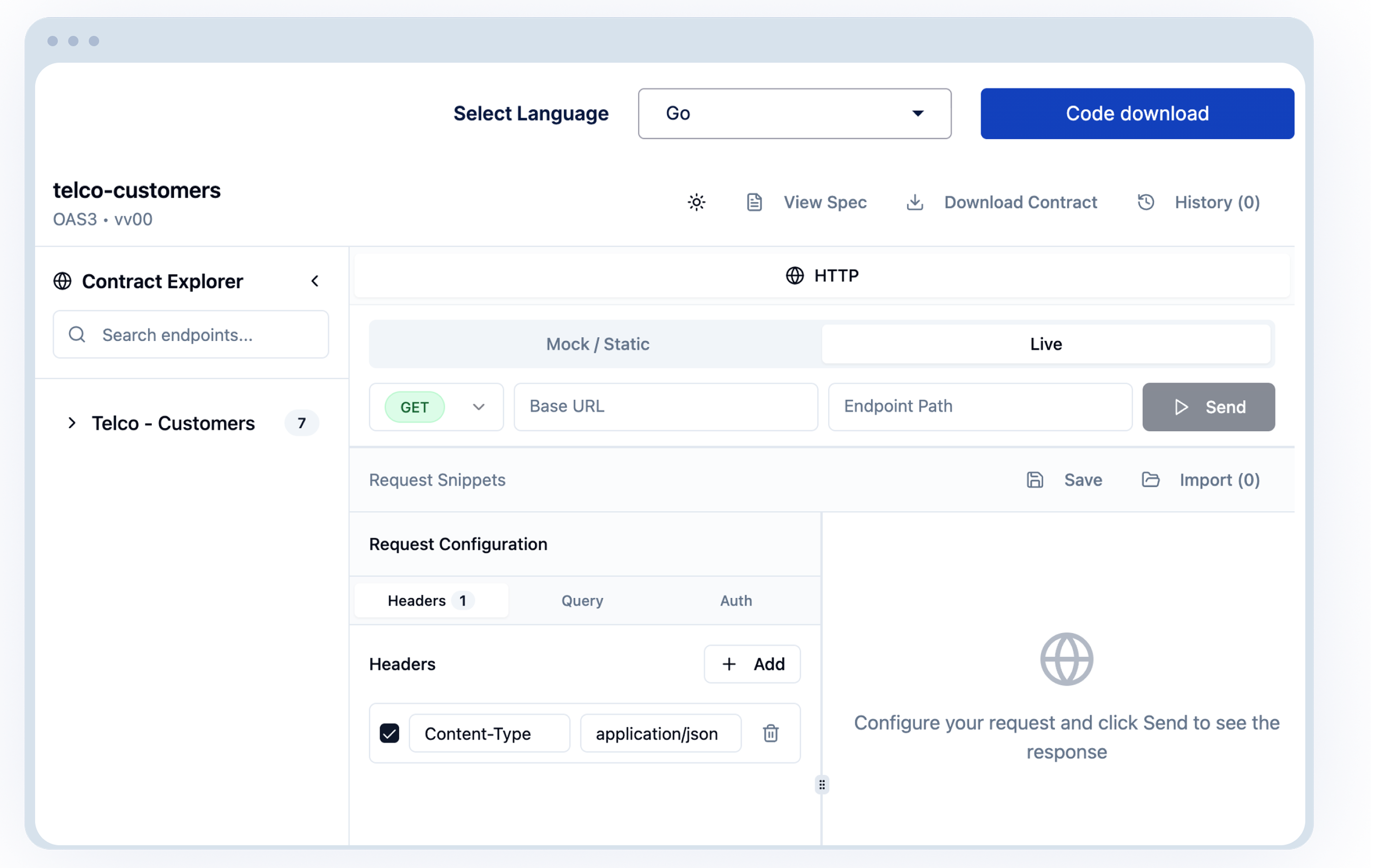Open the Auth tab
The width and height of the screenshot is (1384, 868).
coord(736,601)
